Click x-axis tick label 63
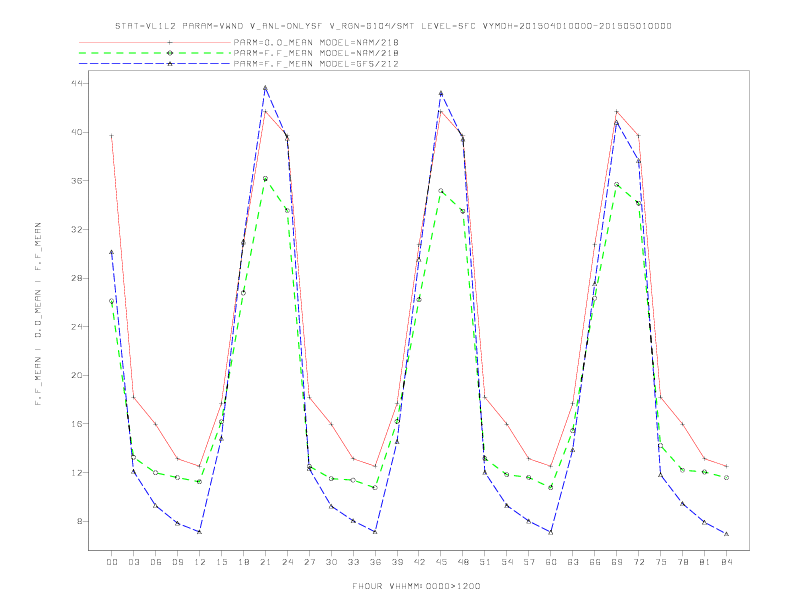 point(573,562)
